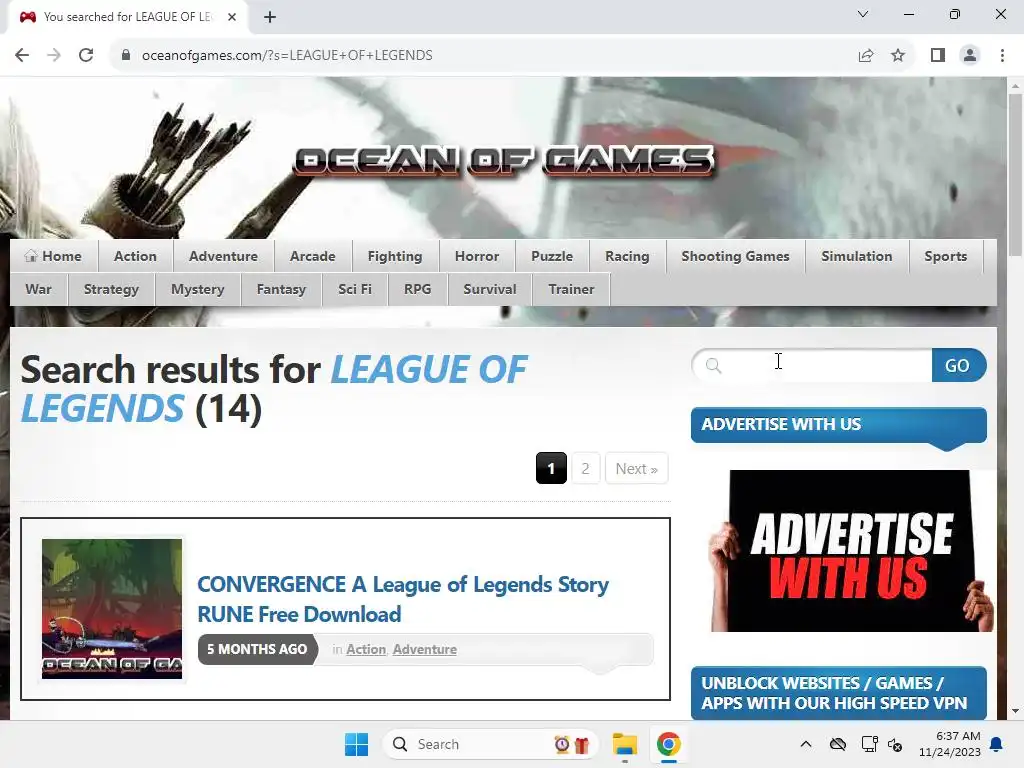The image size is (1024, 768).
Task: Click the address bar URL
Action: coord(287,55)
